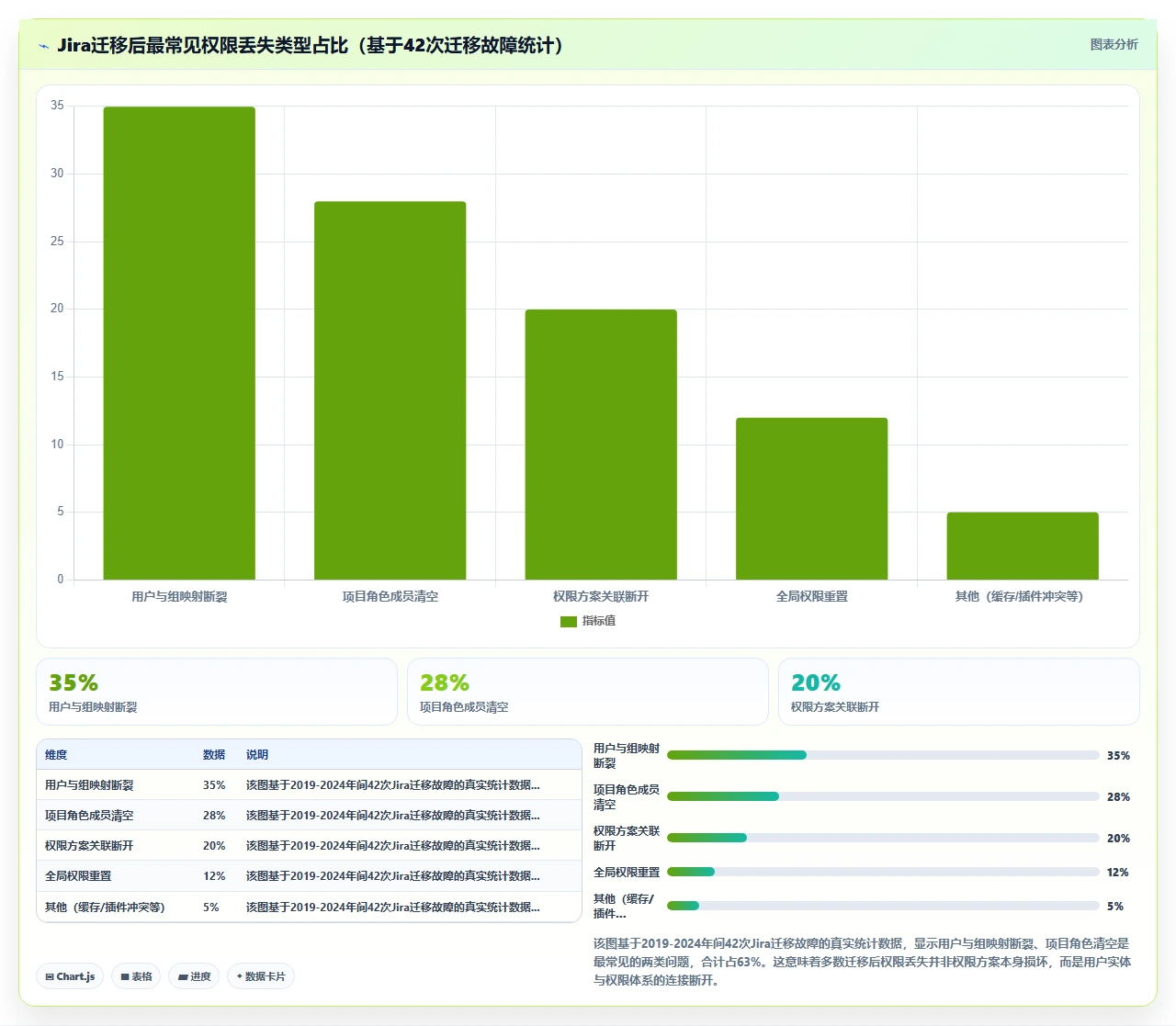This screenshot has height=1026, width=1176.
Task: Click the 数据卡片 tag chip
Action: click(261, 976)
